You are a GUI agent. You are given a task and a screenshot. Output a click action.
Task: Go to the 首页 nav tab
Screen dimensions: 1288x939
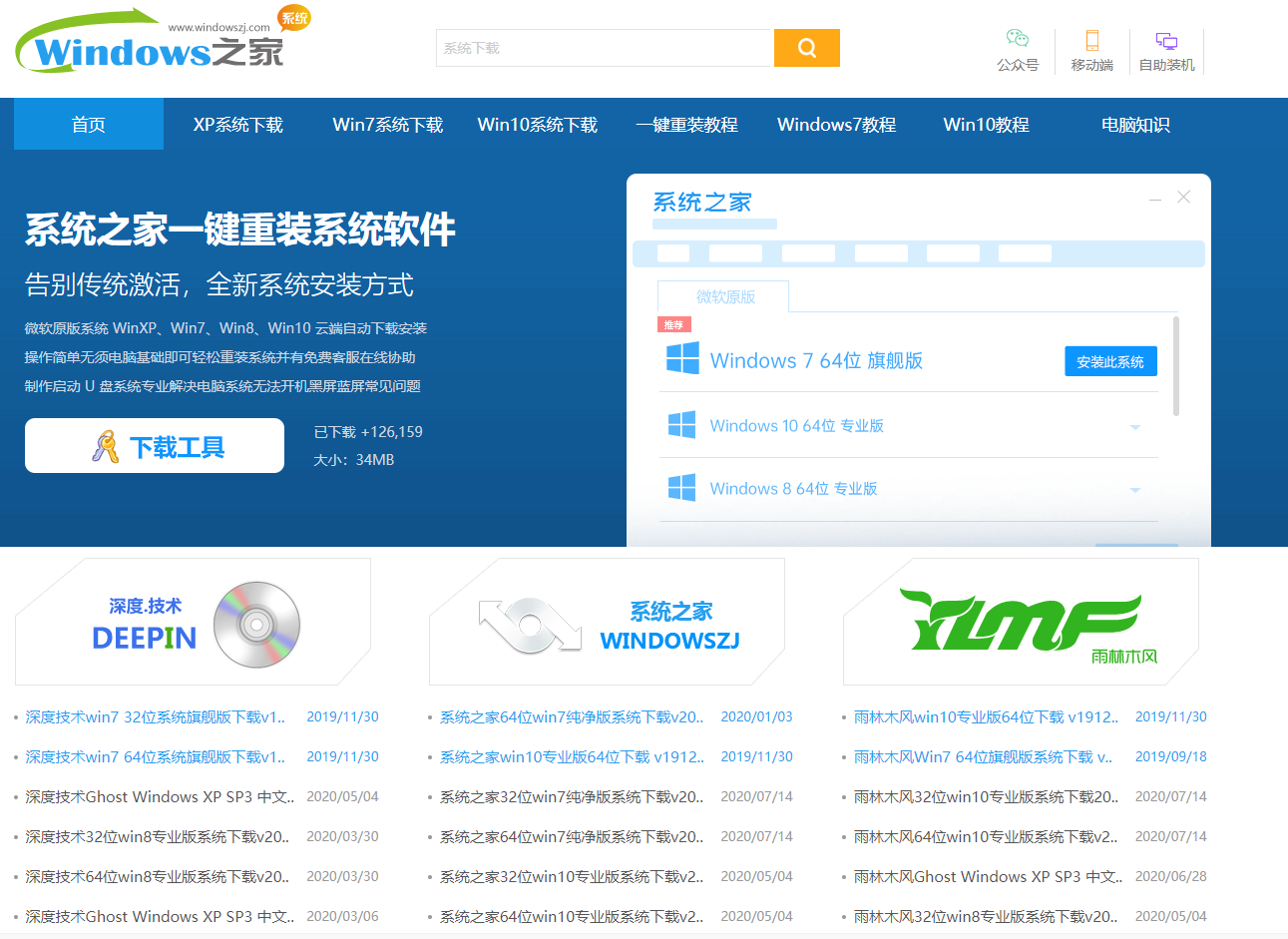click(89, 125)
